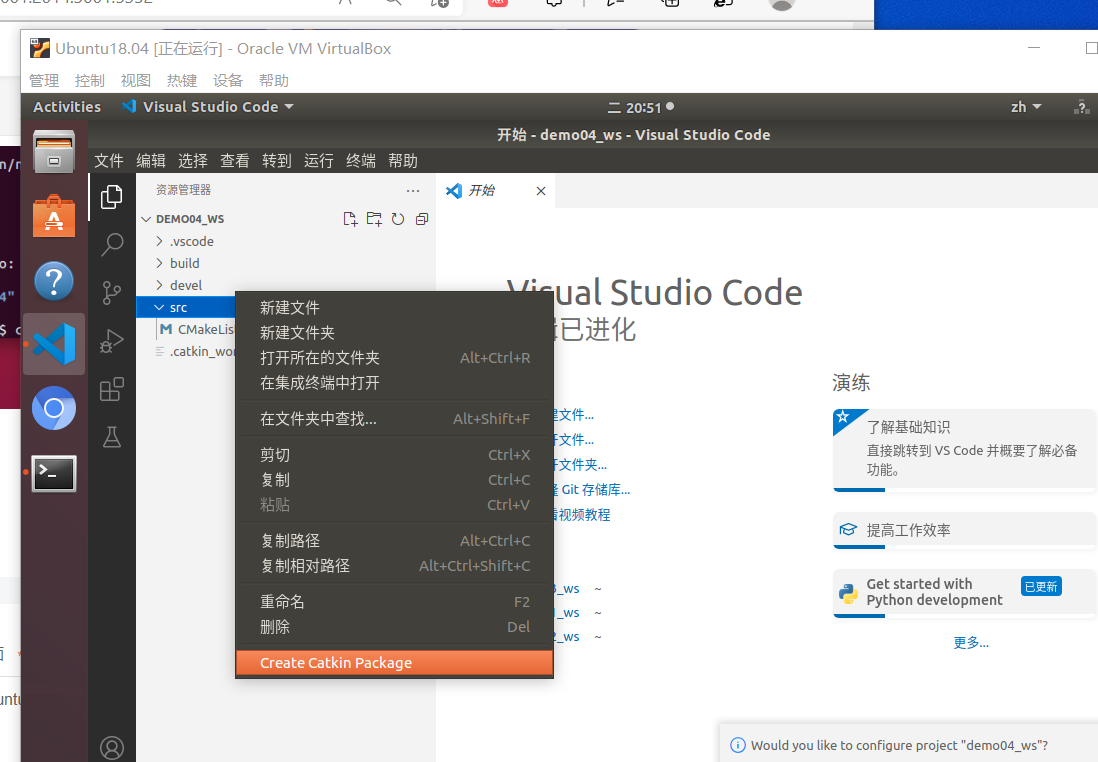The height and width of the screenshot is (762, 1098).
Task: Open Ubuntu Software from the dock
Action: coord(54,216)
